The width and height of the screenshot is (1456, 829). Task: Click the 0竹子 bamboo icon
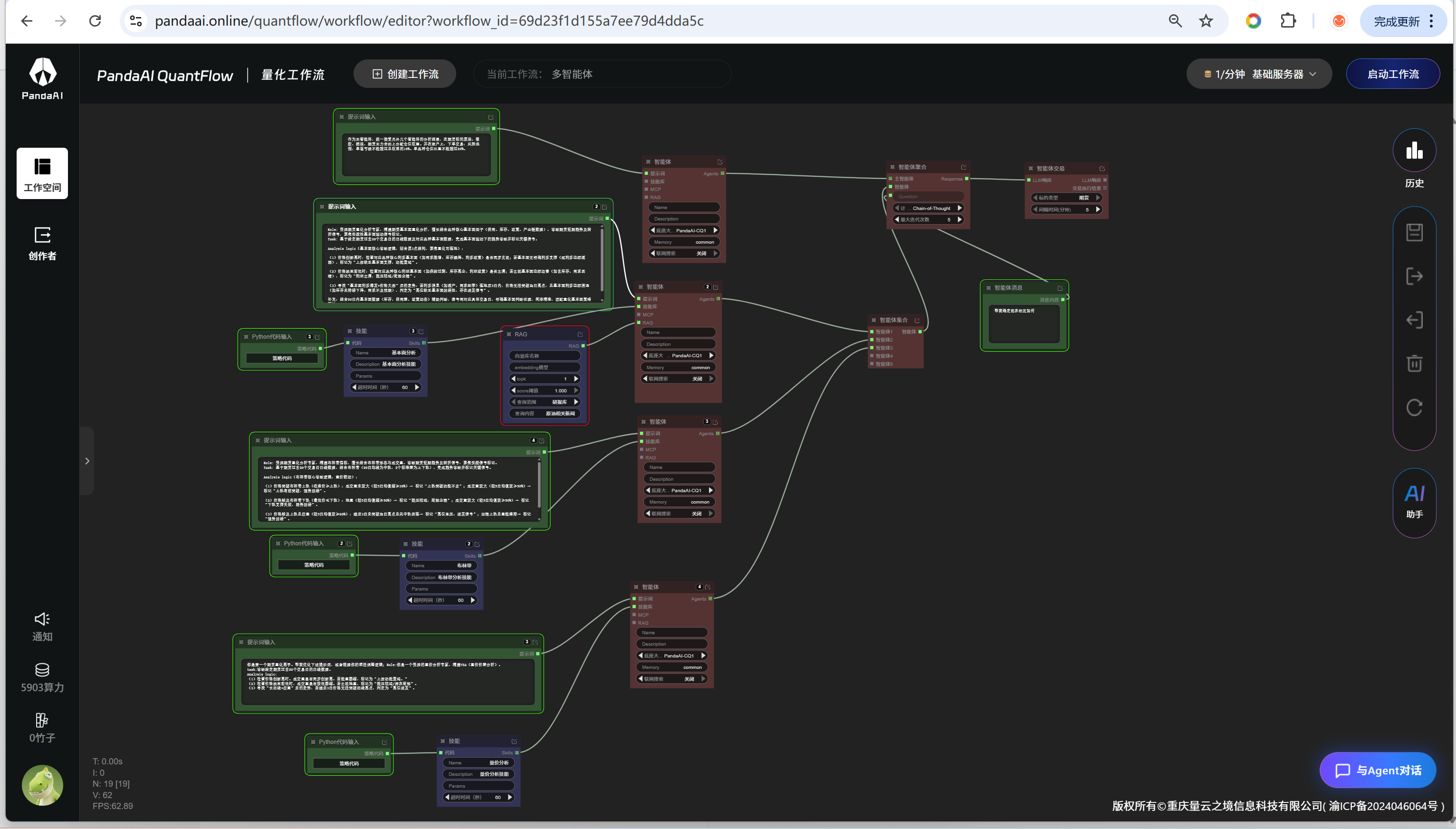point(42,720)
